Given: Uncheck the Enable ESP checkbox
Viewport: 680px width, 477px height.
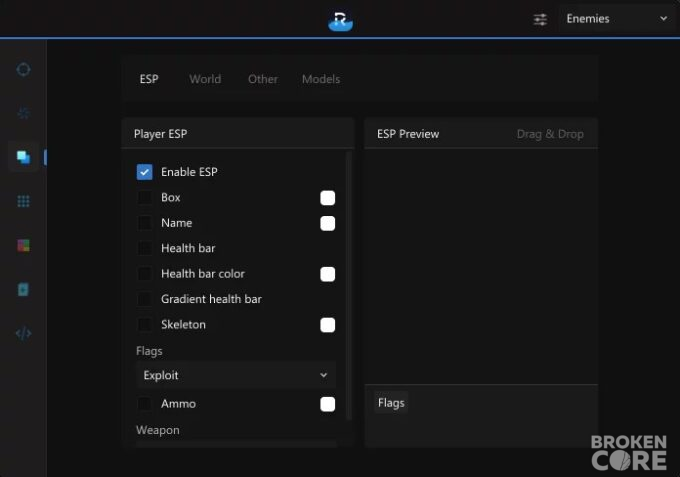Looking at the screenshot, I should tap(144, 172).
